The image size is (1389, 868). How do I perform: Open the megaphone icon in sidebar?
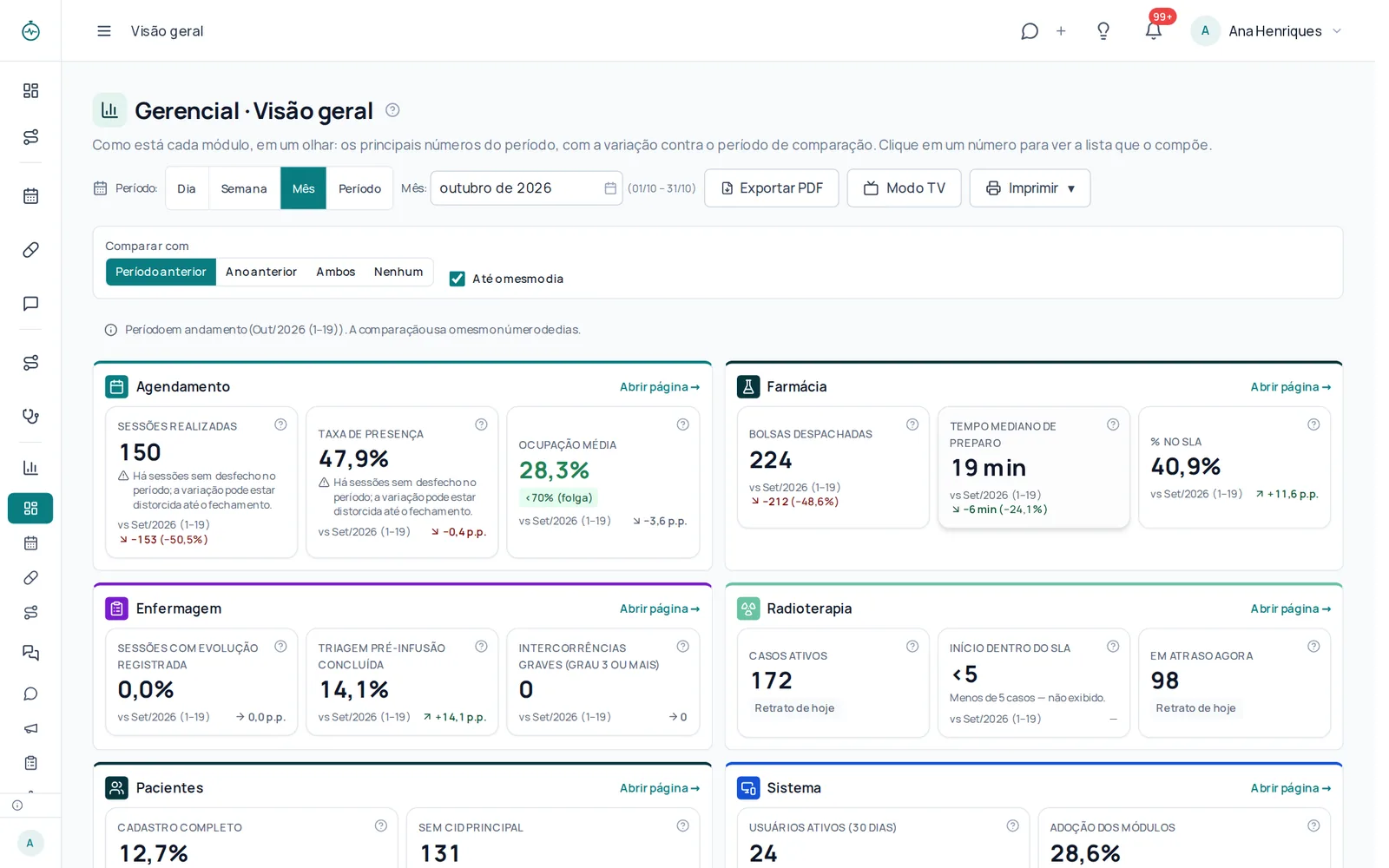point(30,728)
